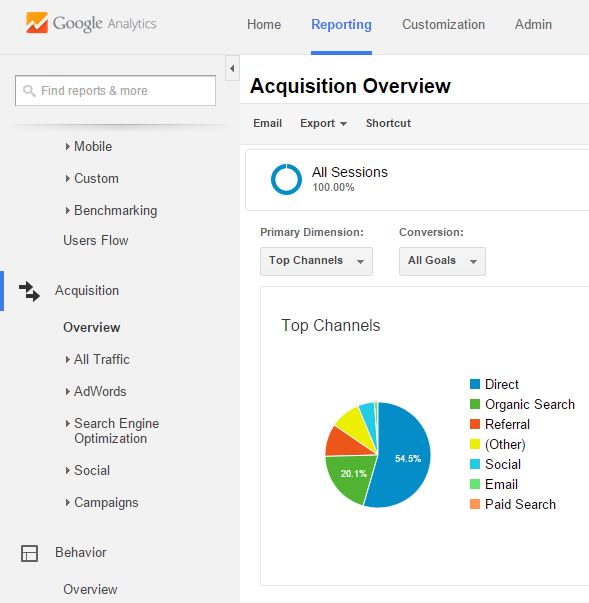Click the Email button in report toolbar
The image size is (589, 603).
[x=268, y=123]
